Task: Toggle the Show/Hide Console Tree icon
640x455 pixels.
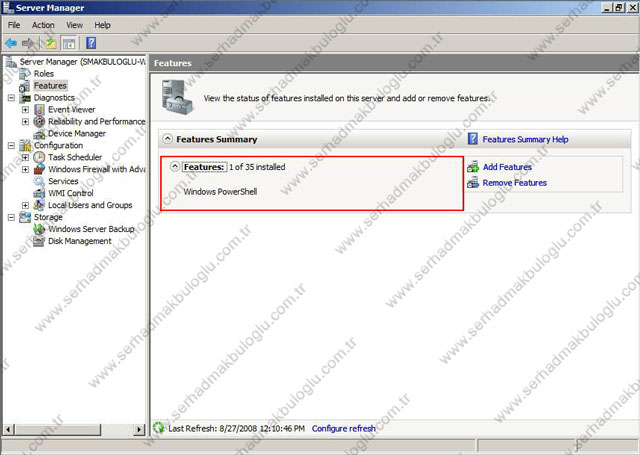Action: (69, 43)
